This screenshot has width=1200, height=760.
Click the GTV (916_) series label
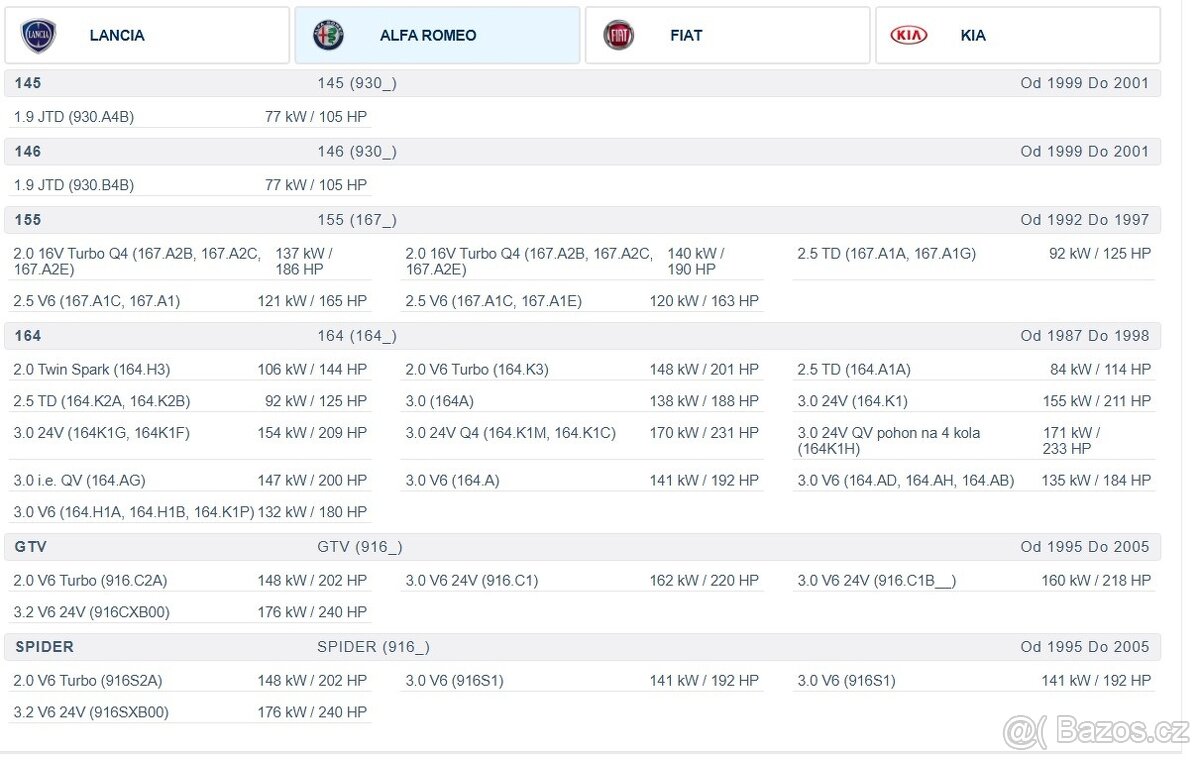coord(360,548)
